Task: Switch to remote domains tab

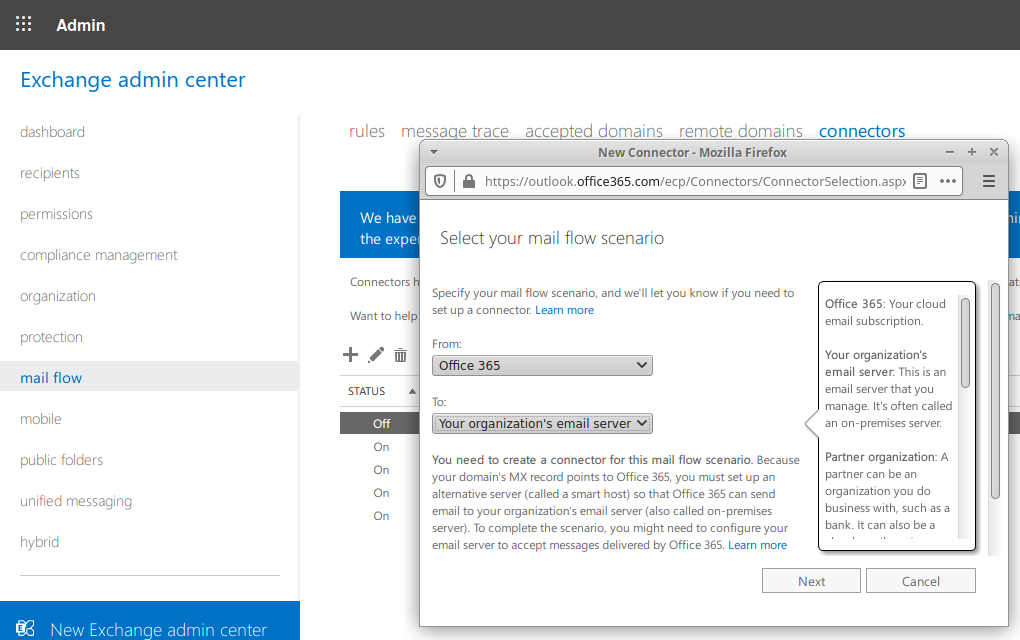Action: tap(741, 131)
